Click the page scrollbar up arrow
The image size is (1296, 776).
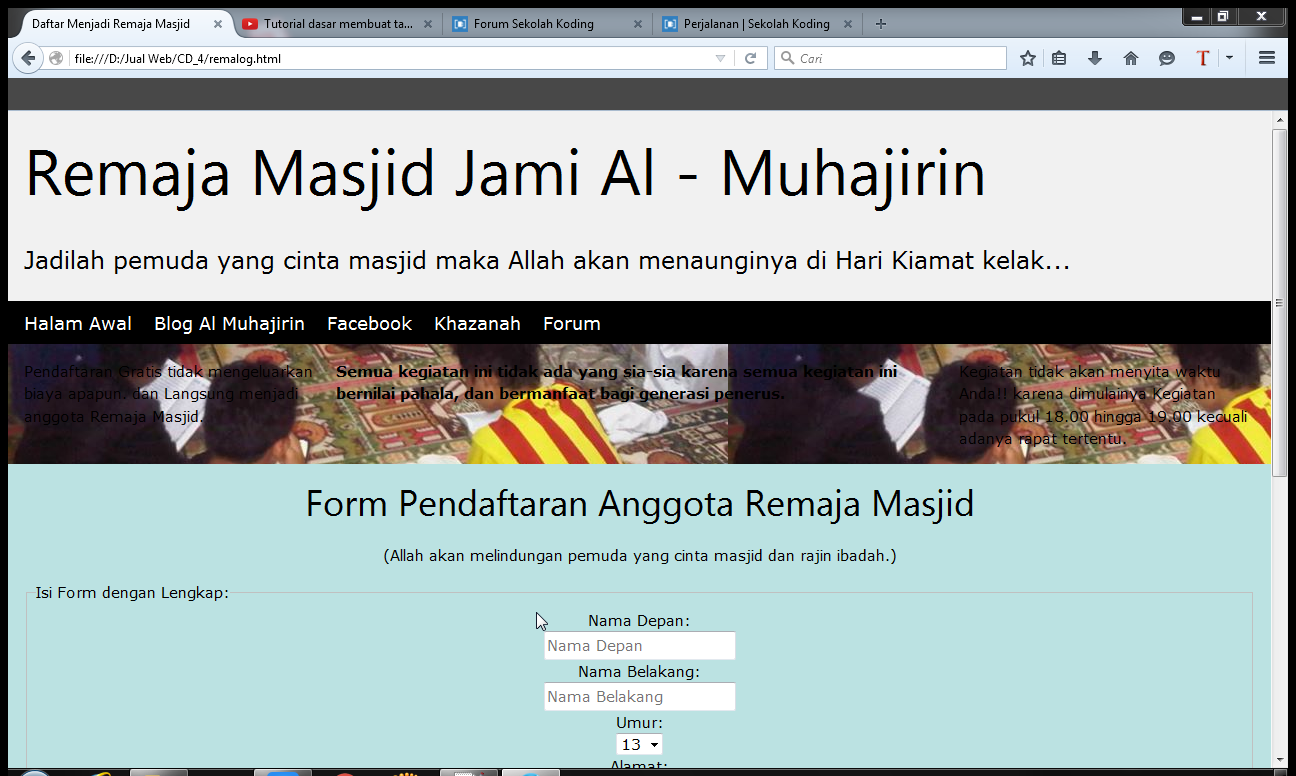click(x=1279, y=119)
